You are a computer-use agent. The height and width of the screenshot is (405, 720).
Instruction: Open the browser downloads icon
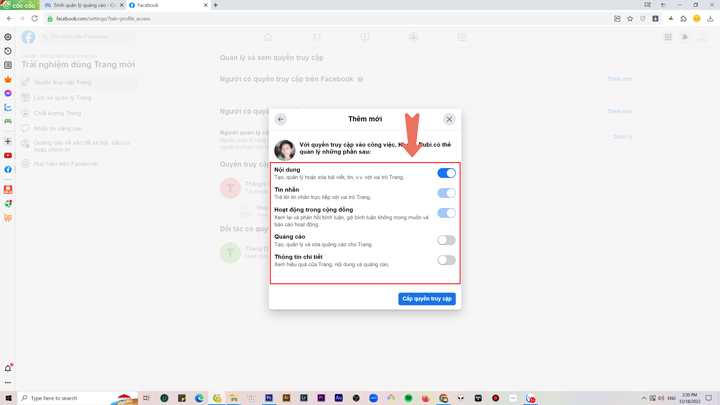click(x=710, y=19)
